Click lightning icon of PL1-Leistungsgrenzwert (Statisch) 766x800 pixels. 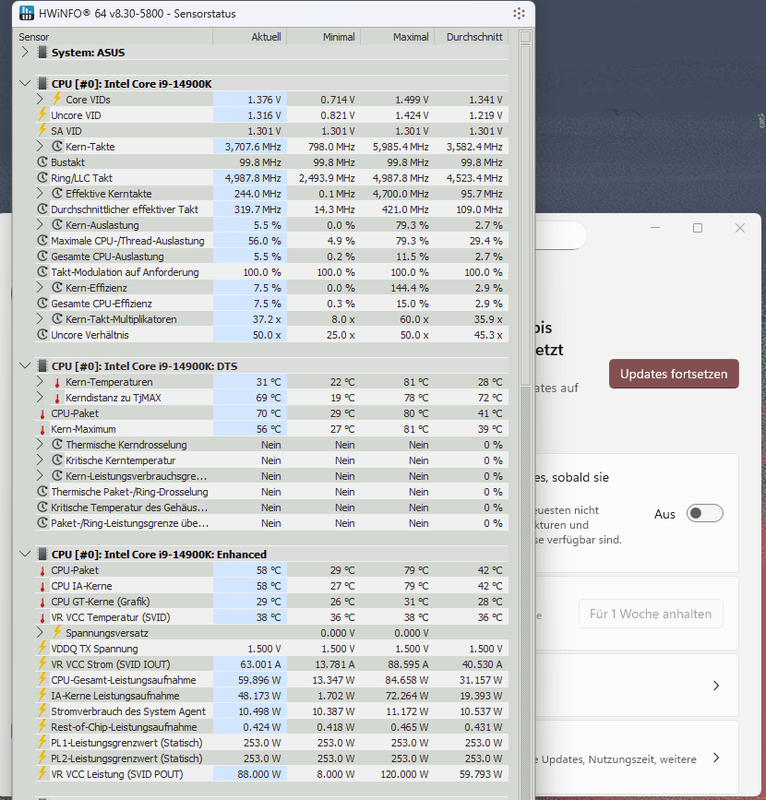tap(42, 742)
